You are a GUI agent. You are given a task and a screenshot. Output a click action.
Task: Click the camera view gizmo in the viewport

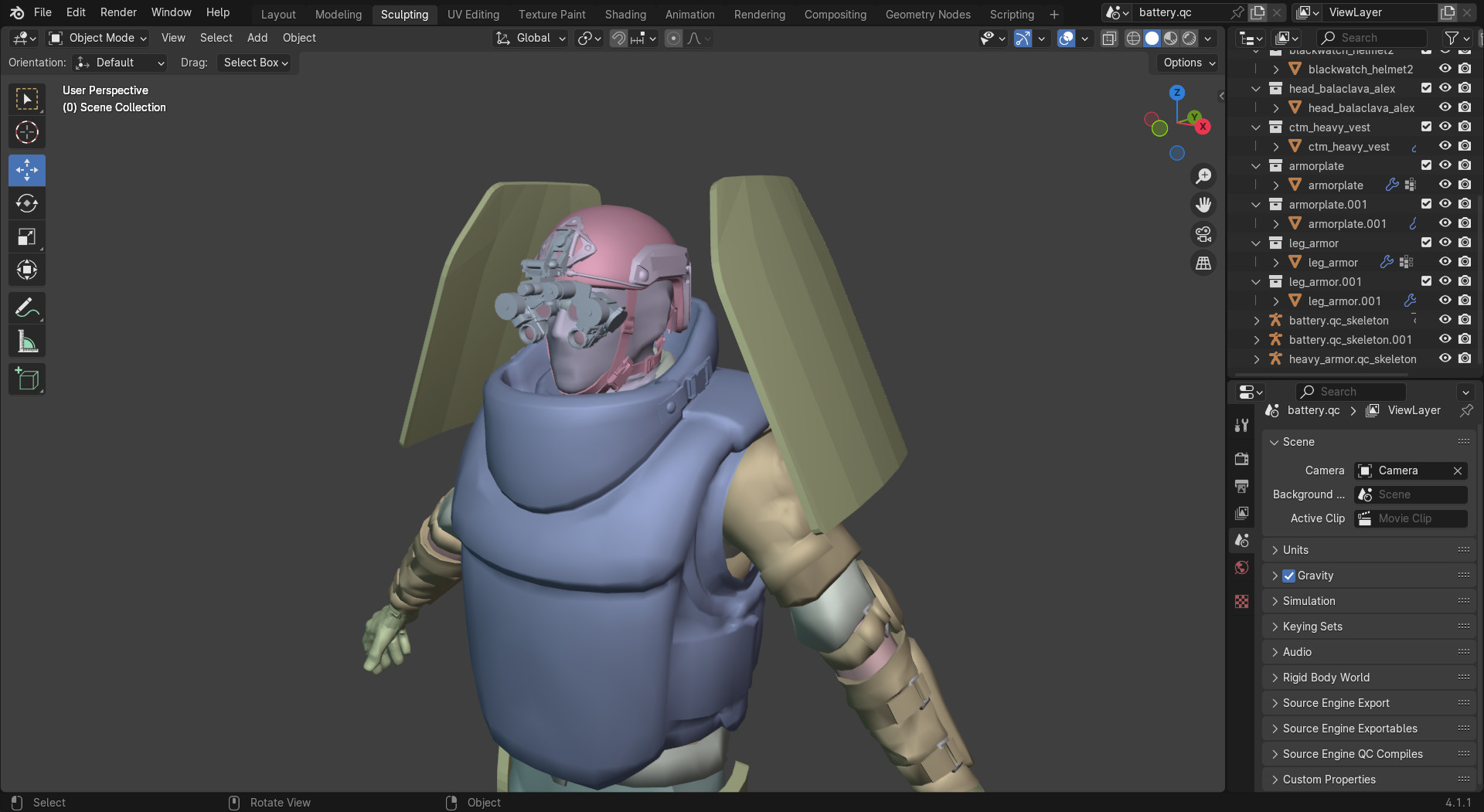1203,234
